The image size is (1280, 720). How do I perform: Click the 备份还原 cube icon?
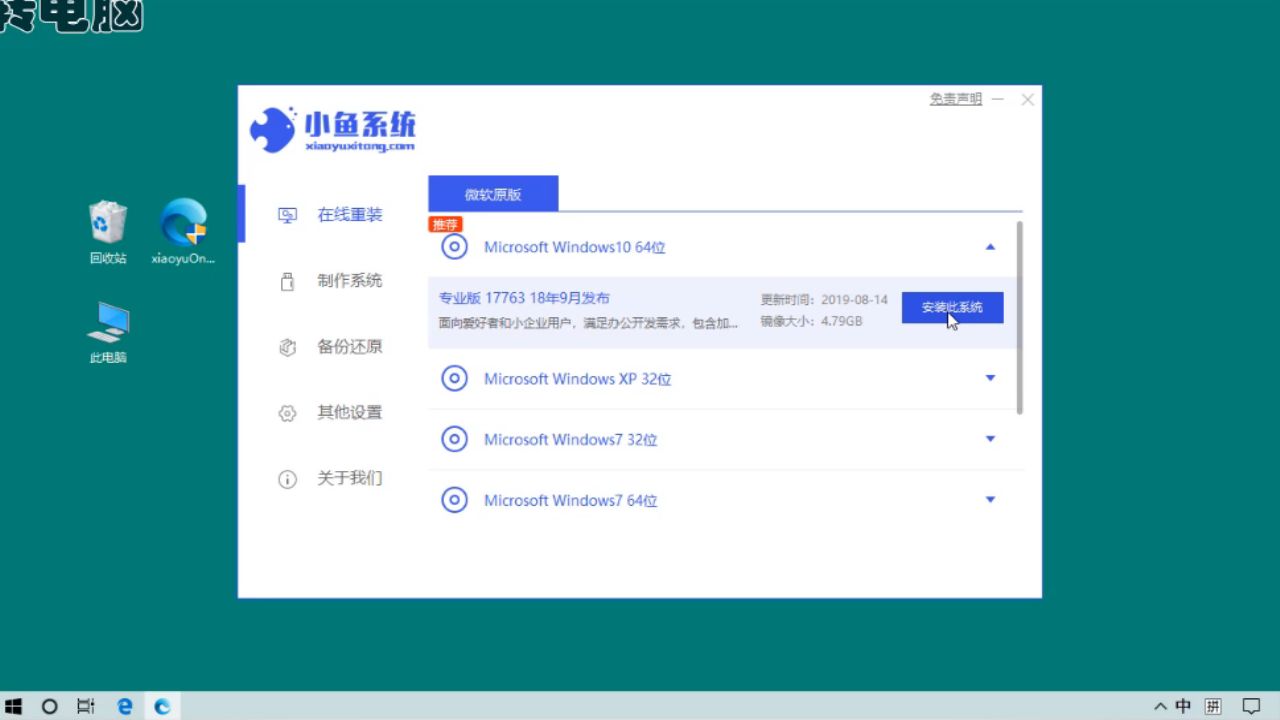tap(287, 347)
